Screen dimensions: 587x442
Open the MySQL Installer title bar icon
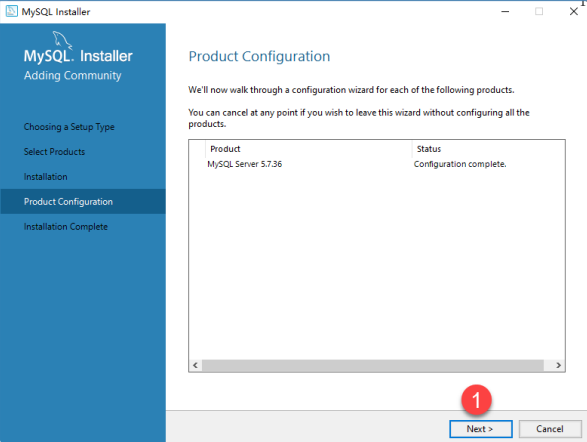click(11, 11)
